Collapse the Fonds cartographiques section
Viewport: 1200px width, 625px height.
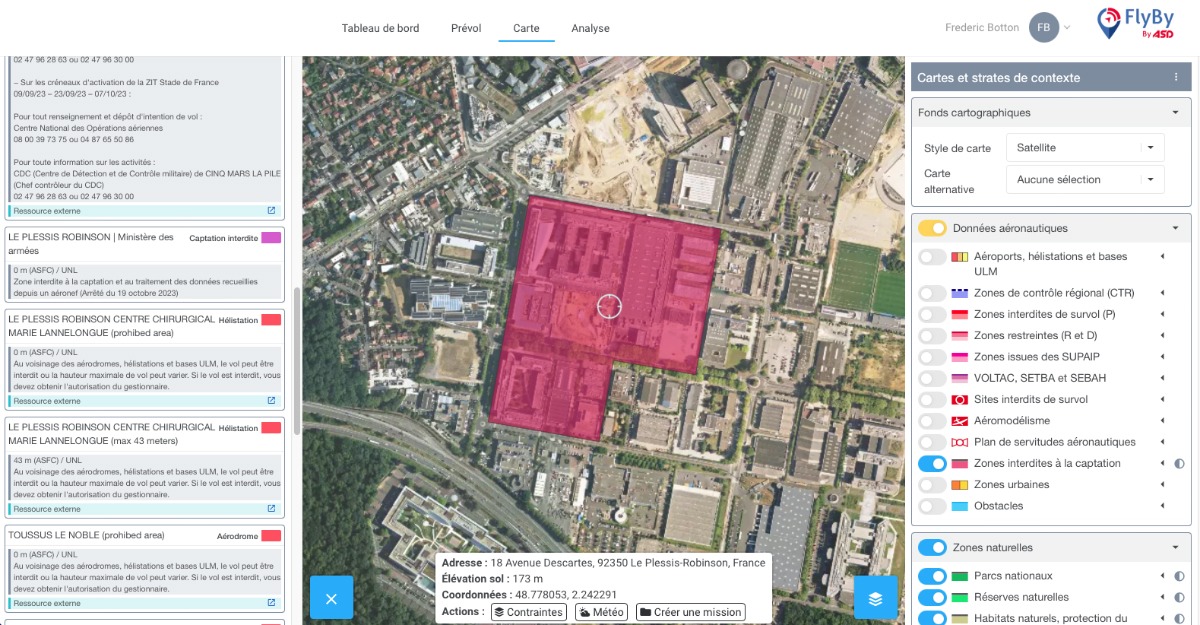(1176, 113)
